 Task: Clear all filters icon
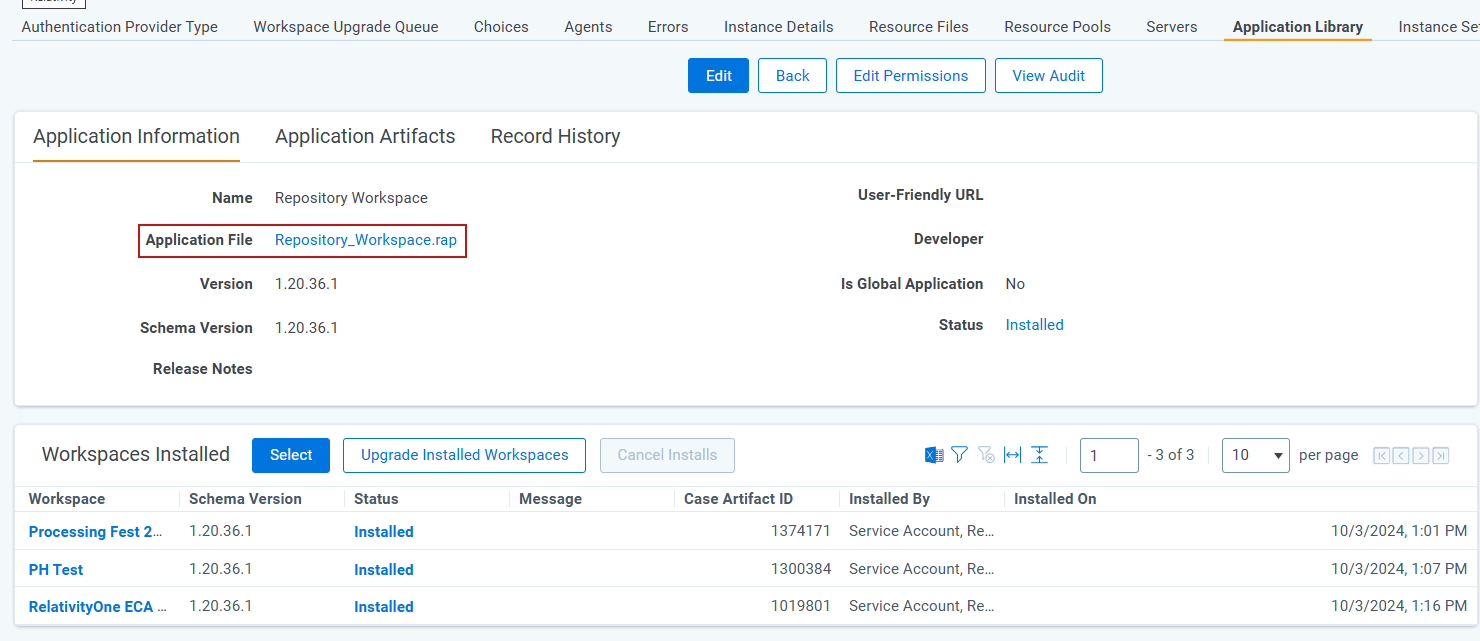pos(986,455)
